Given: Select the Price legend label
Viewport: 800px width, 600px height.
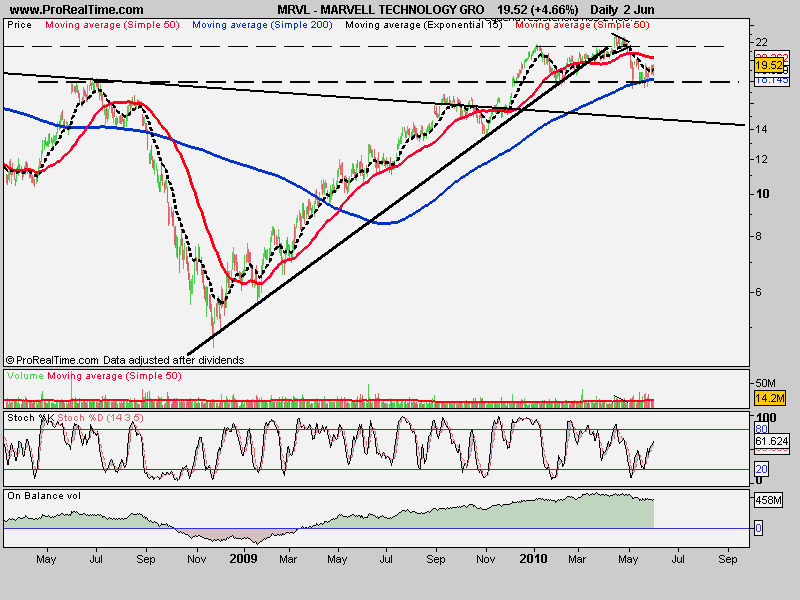Looking at the screenshot, I should click(x=19, y=24).
